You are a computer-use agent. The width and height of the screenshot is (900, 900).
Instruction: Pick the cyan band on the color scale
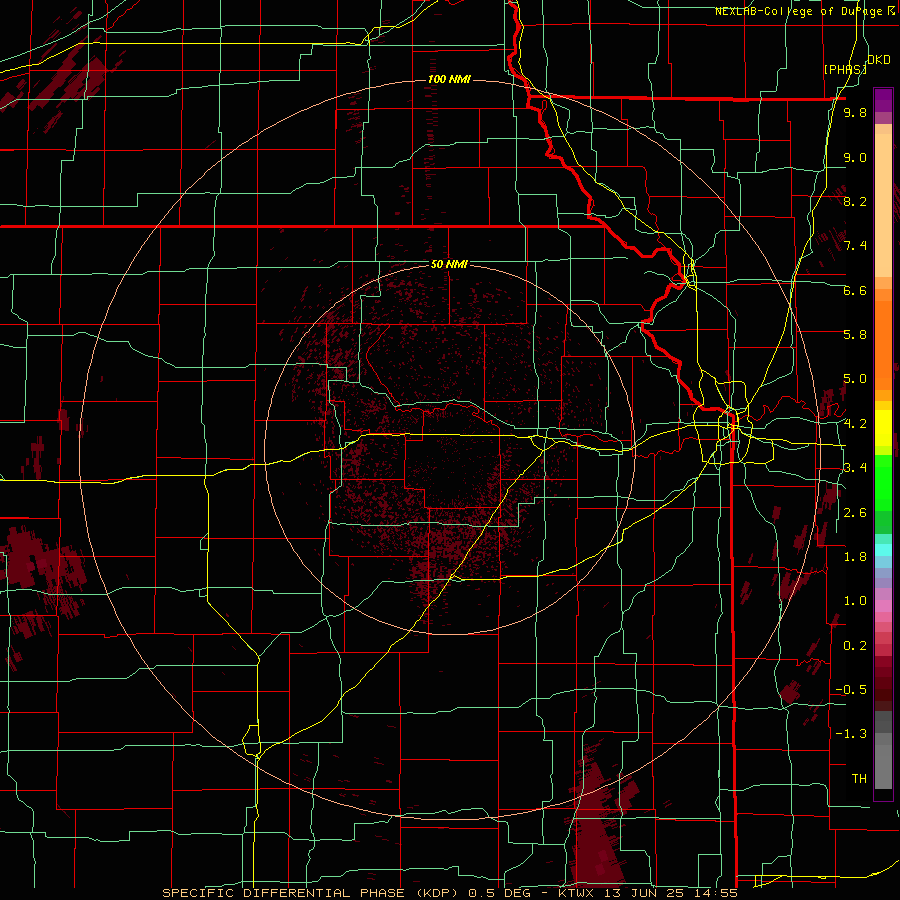coord(883,550)
